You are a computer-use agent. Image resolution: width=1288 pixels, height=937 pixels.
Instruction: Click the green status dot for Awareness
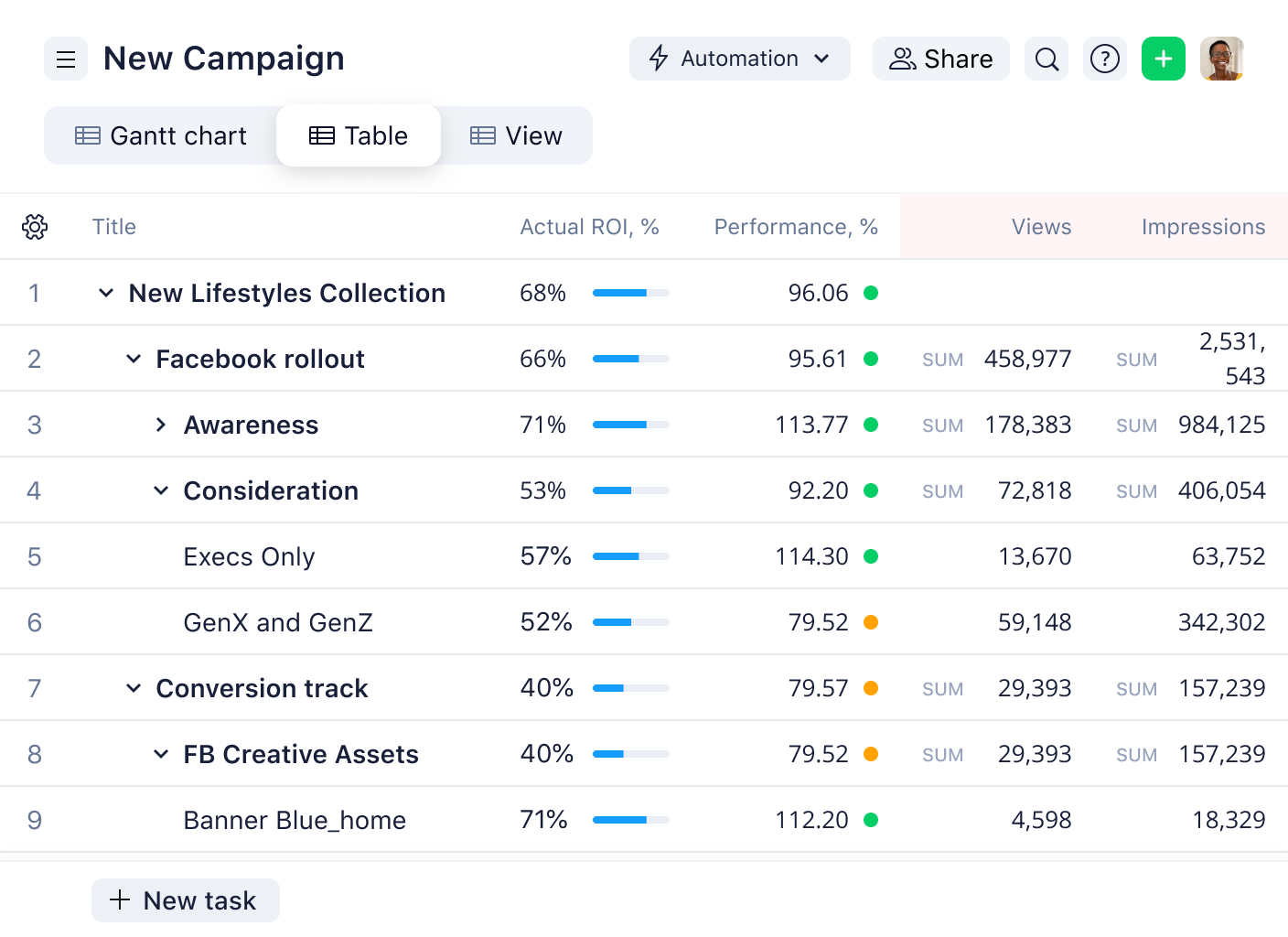point(871,425)
